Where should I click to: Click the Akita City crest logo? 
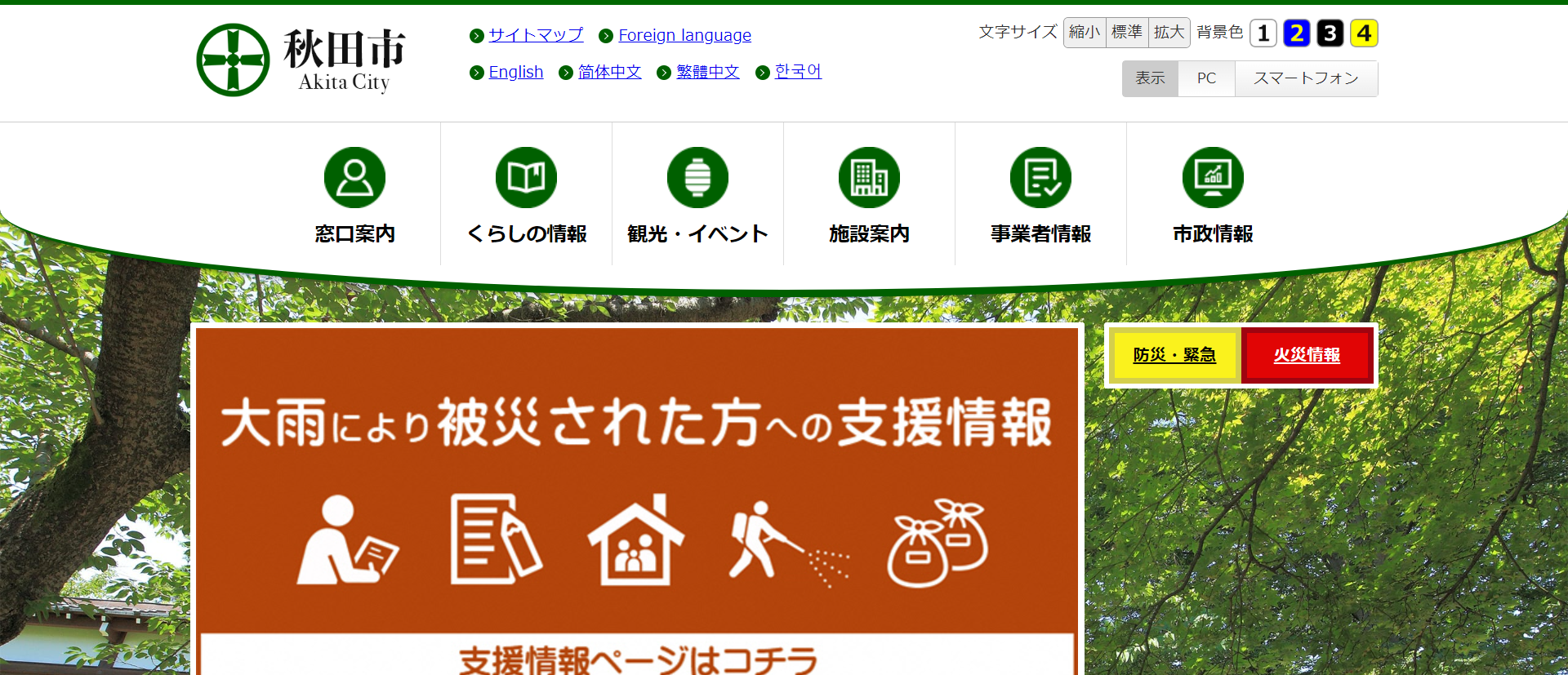(x=234, y=60)
